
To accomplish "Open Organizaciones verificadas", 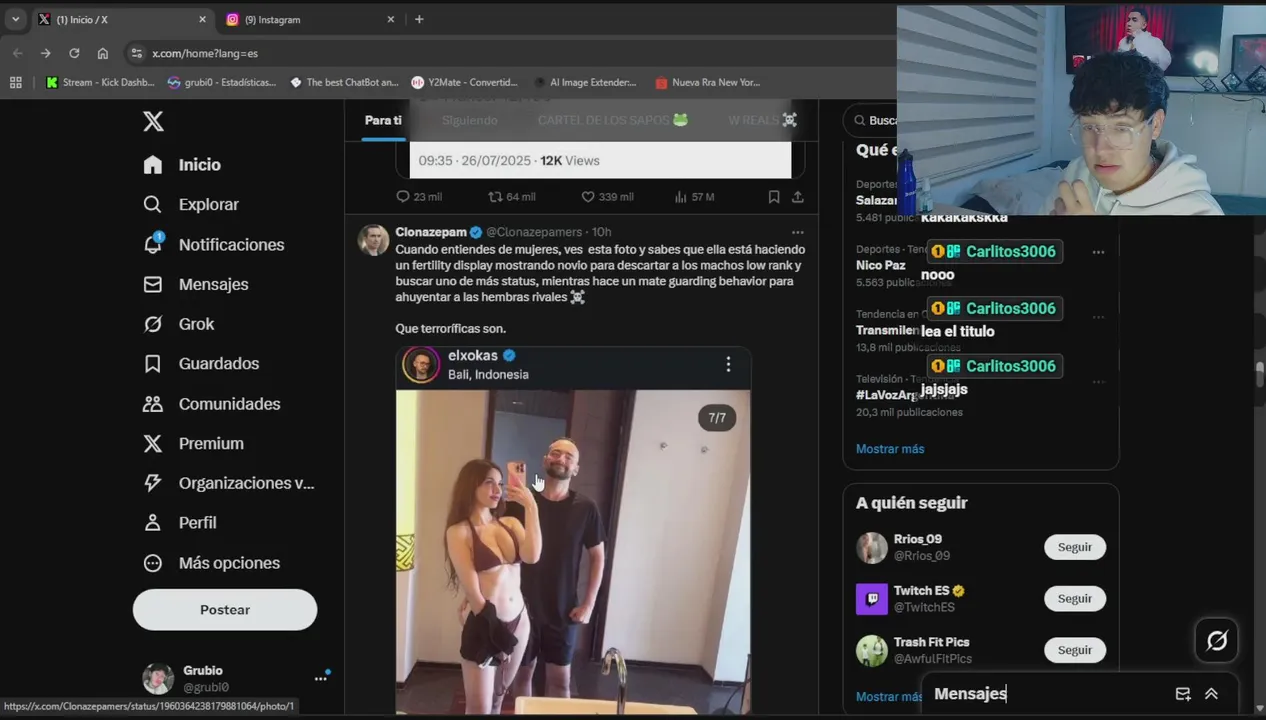I will [x=229, y=483].
